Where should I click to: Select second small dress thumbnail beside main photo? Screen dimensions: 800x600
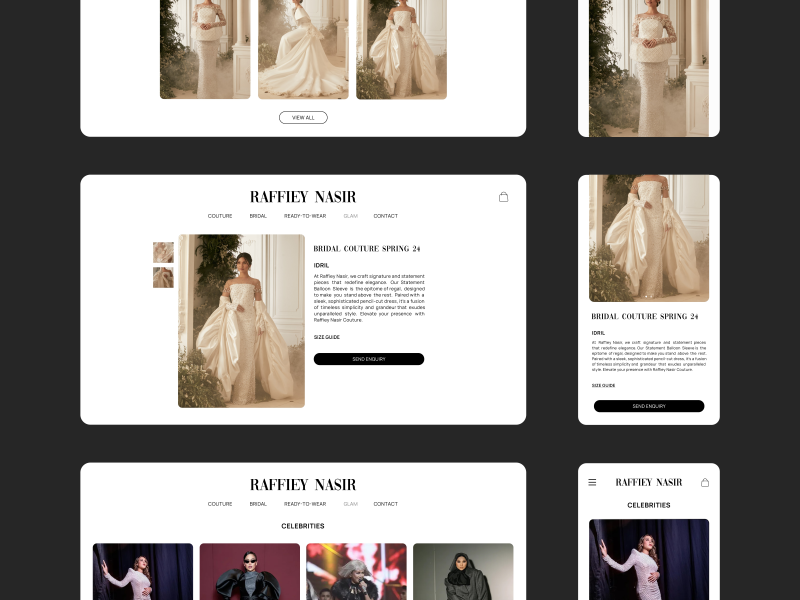tap(163, 277)
